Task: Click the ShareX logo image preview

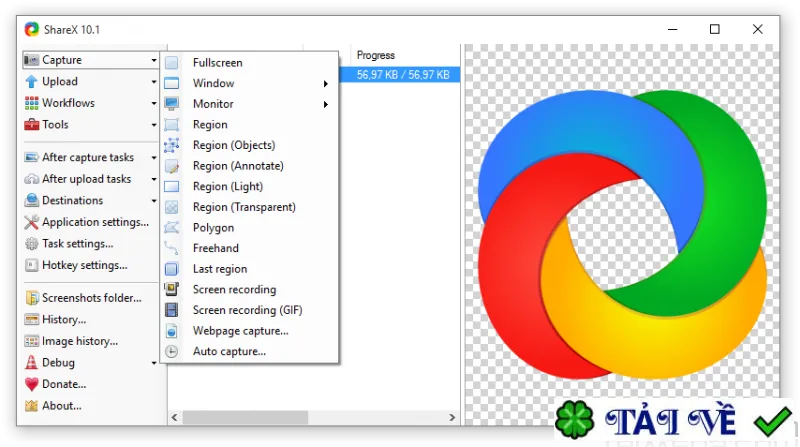Action: 622,235
